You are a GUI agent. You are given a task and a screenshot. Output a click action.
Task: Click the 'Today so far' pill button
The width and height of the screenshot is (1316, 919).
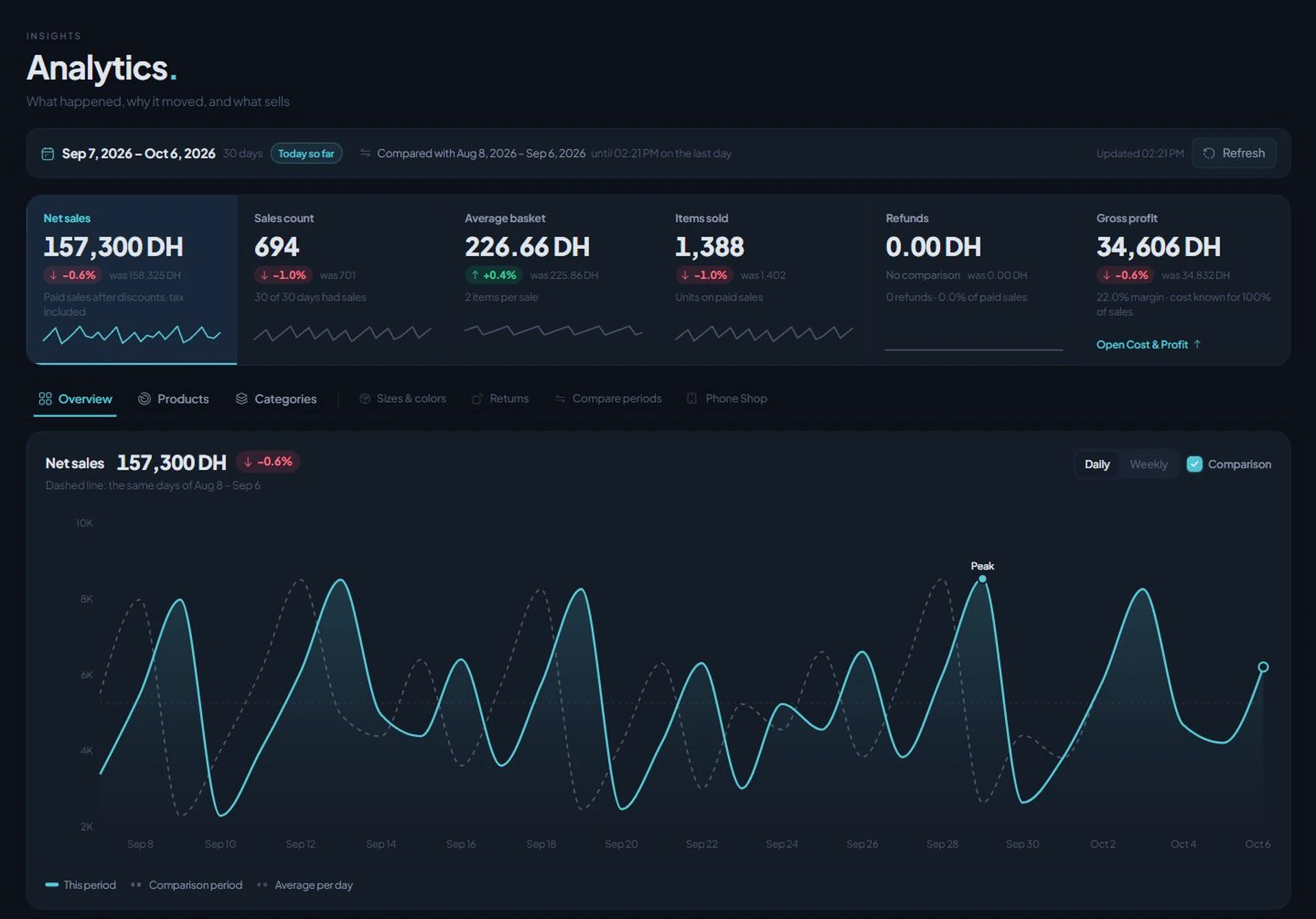point(306,154)
